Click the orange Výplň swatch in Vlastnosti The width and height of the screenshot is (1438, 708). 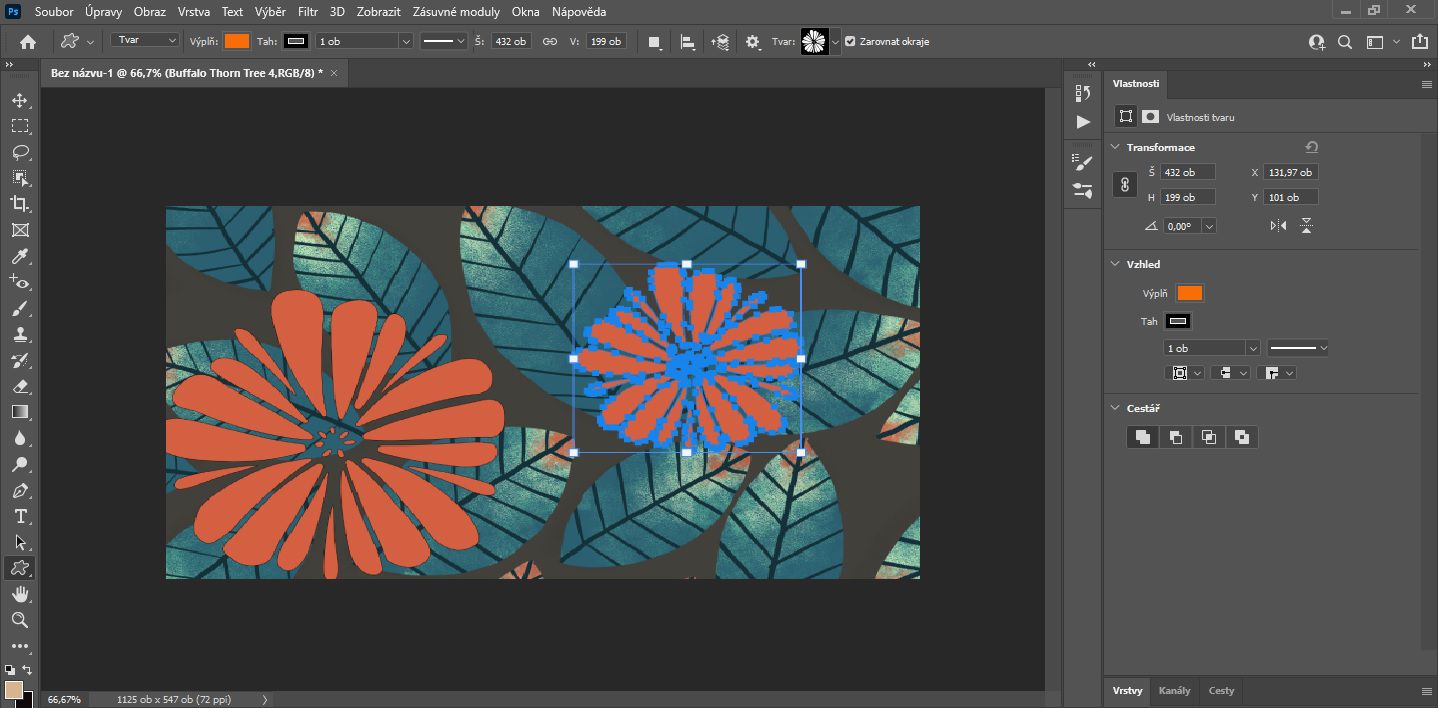1189,293
